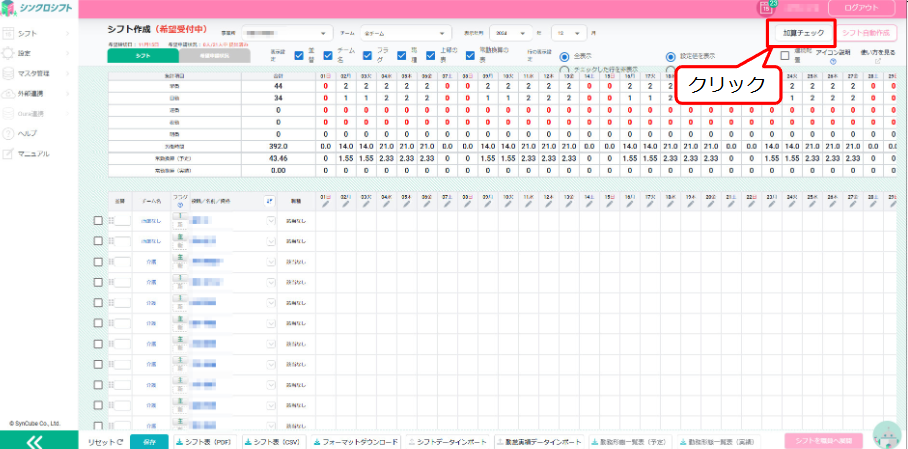This screenshot has width=908, height=449.
Task: Select the 設定色を表示 radio button
Action: pos(671,57)
